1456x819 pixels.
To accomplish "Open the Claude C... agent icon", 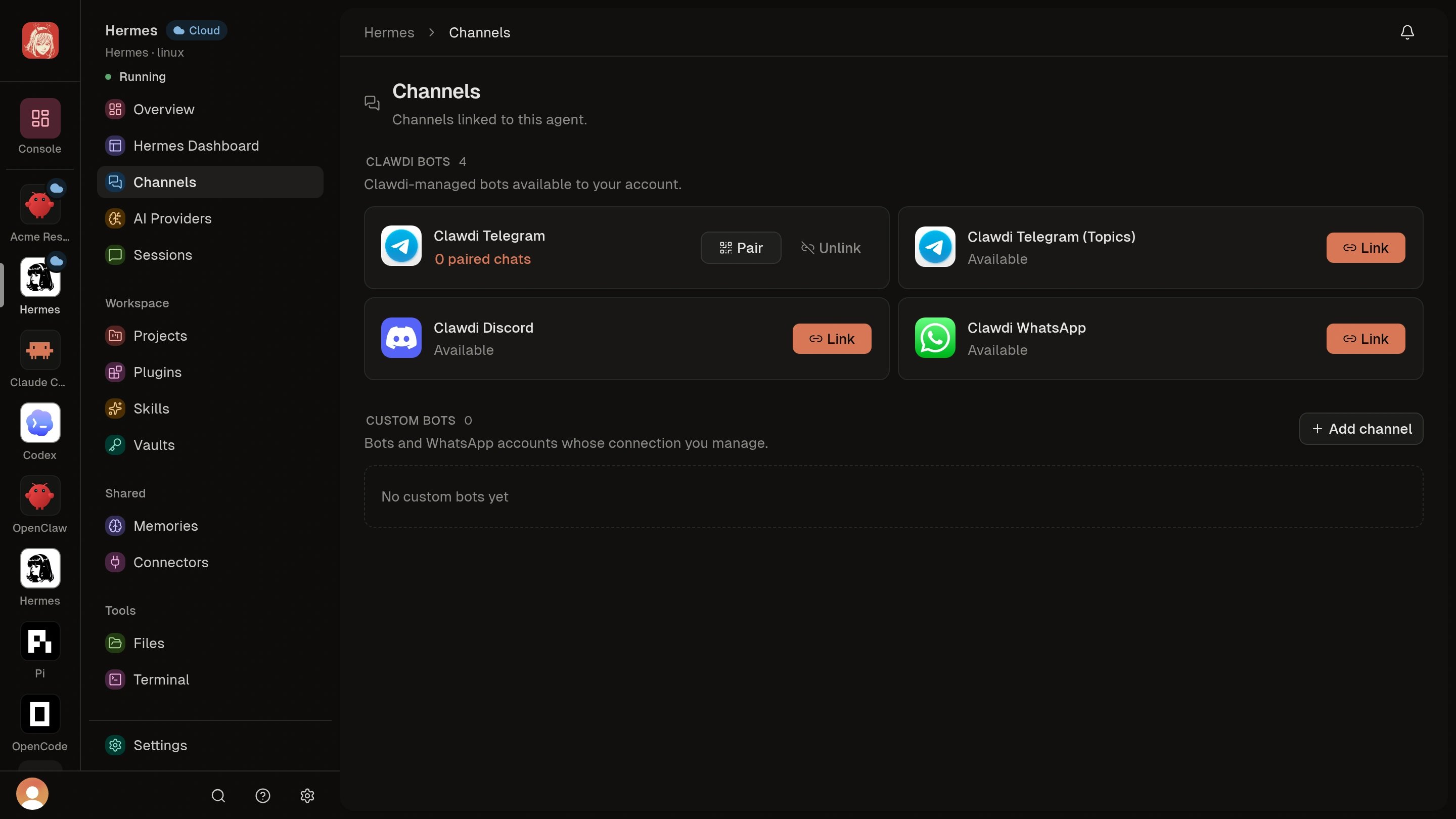I will [x=40, y=350].
